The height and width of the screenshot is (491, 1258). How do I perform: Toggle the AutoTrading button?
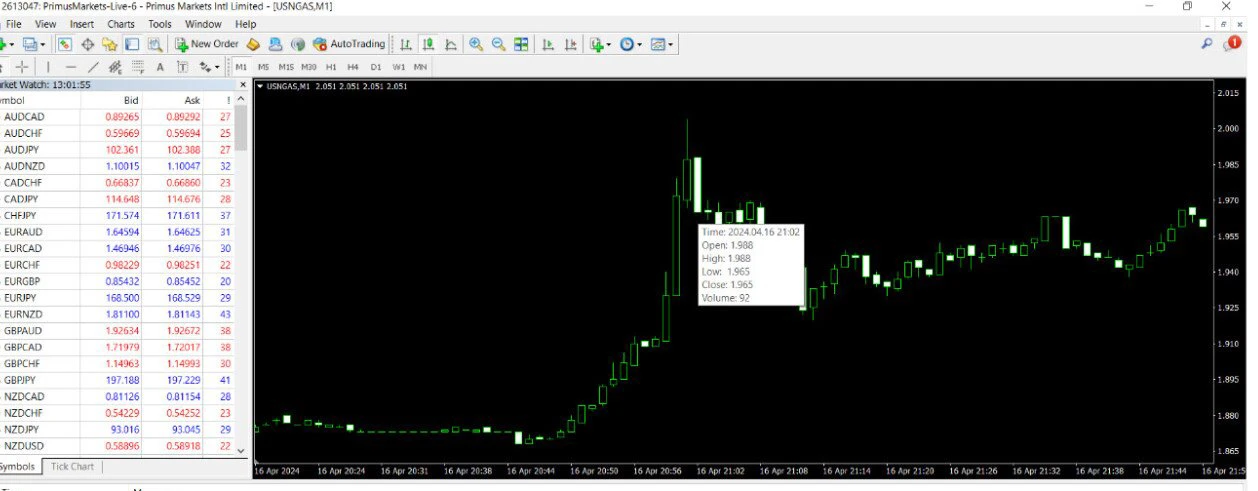(x=349, y=44)
